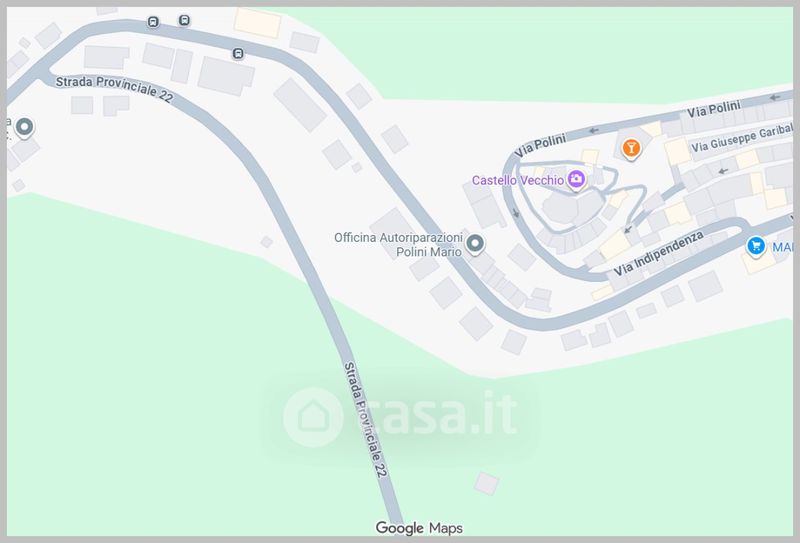Click the second bus stop icon of the pair
Screen dimensions: 800x543
click(184, 20)
